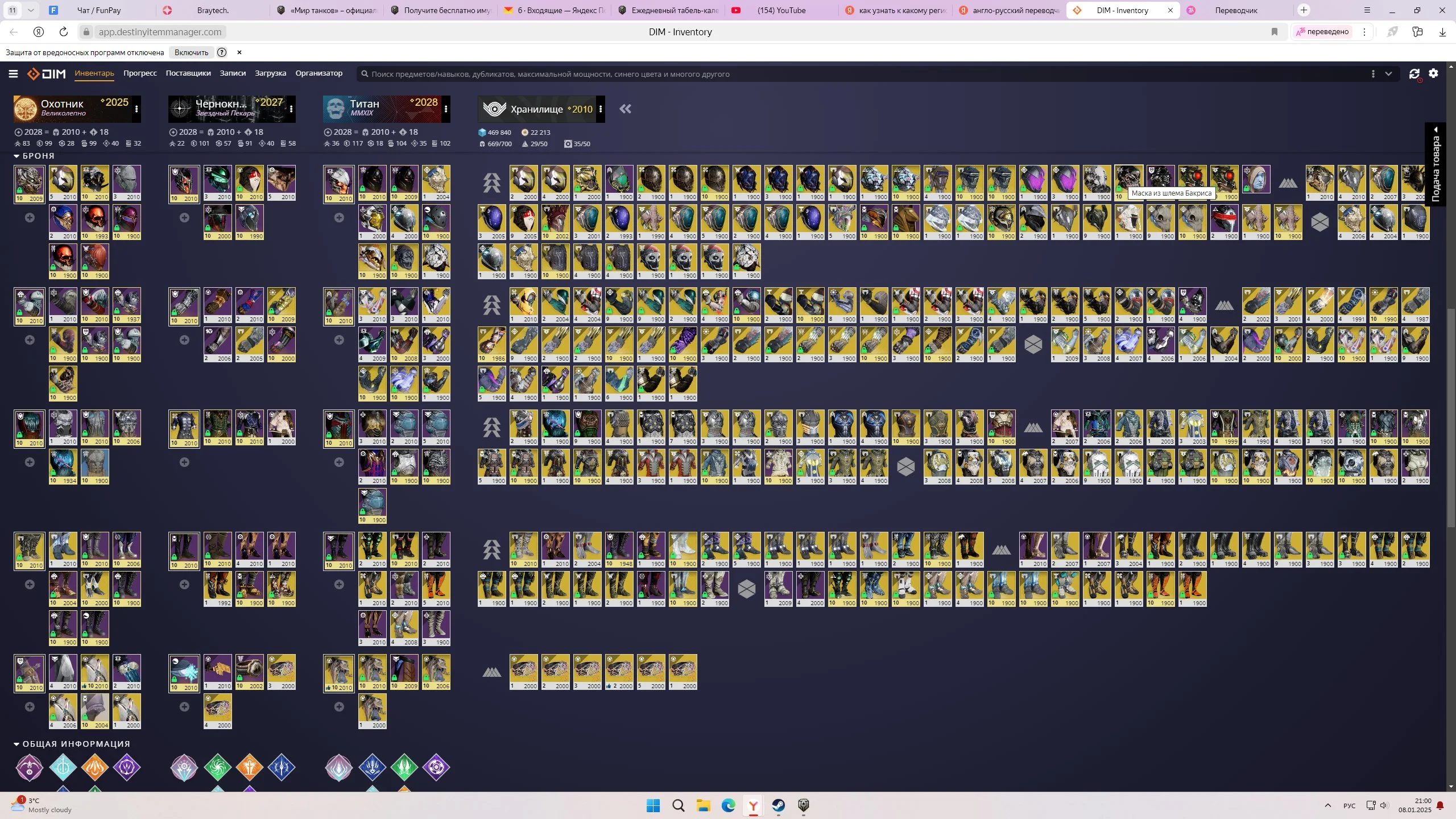Open the Охотник character kebab menu
Viewport: 1456px width, 819px height.
tap(136, 109)
